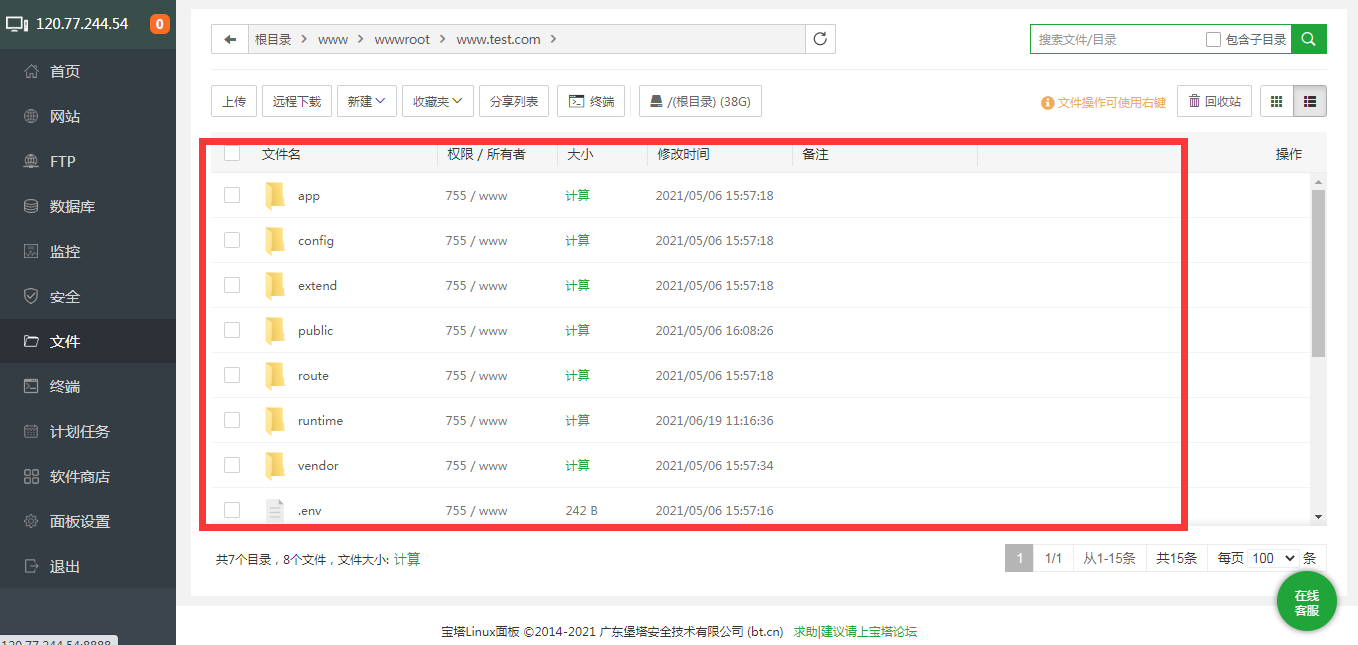
Task: Open the root directory disk 38G button
Action: [700, 101]
